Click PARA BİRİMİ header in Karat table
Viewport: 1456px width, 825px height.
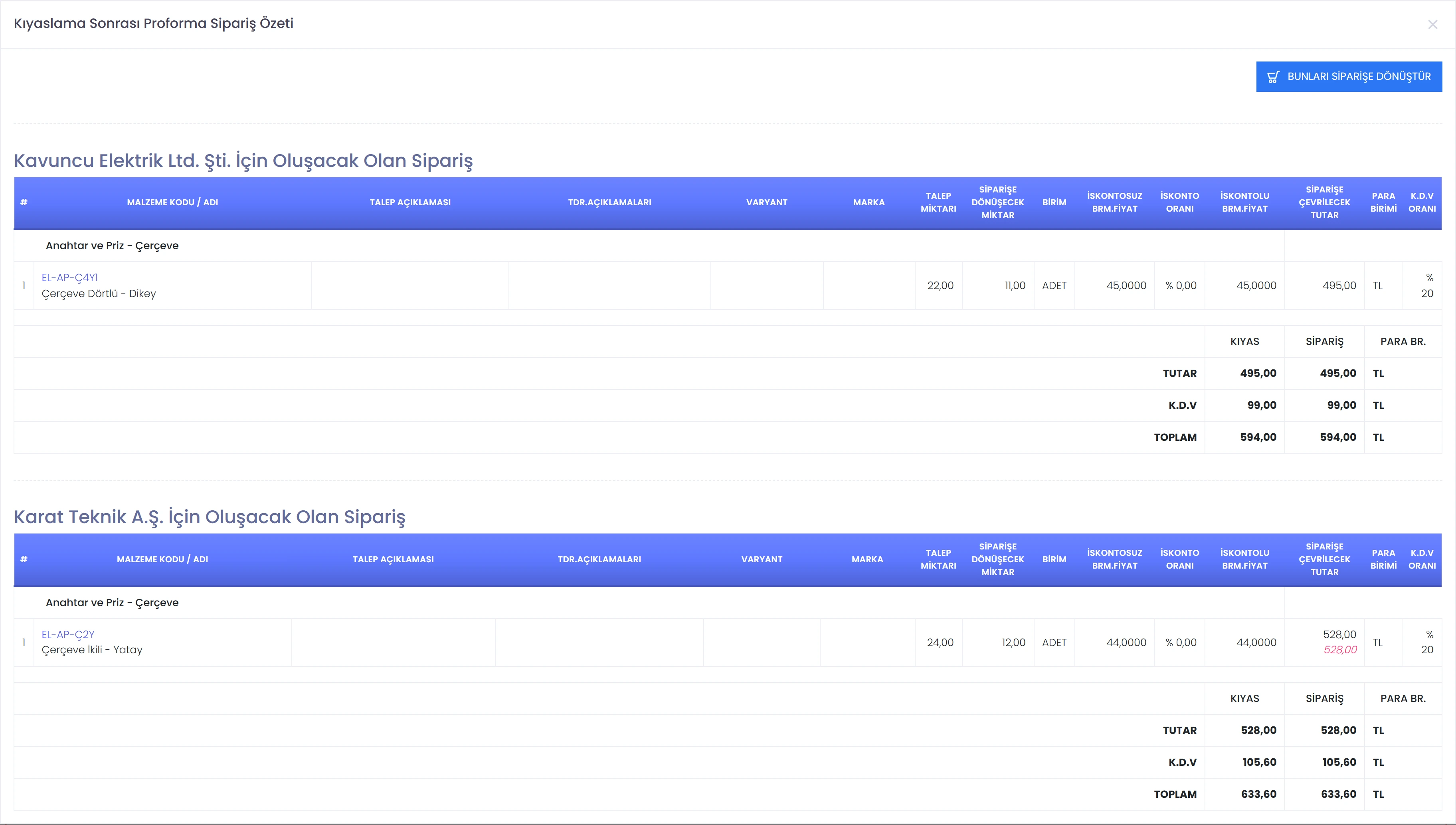click(x=1383, y=559)
